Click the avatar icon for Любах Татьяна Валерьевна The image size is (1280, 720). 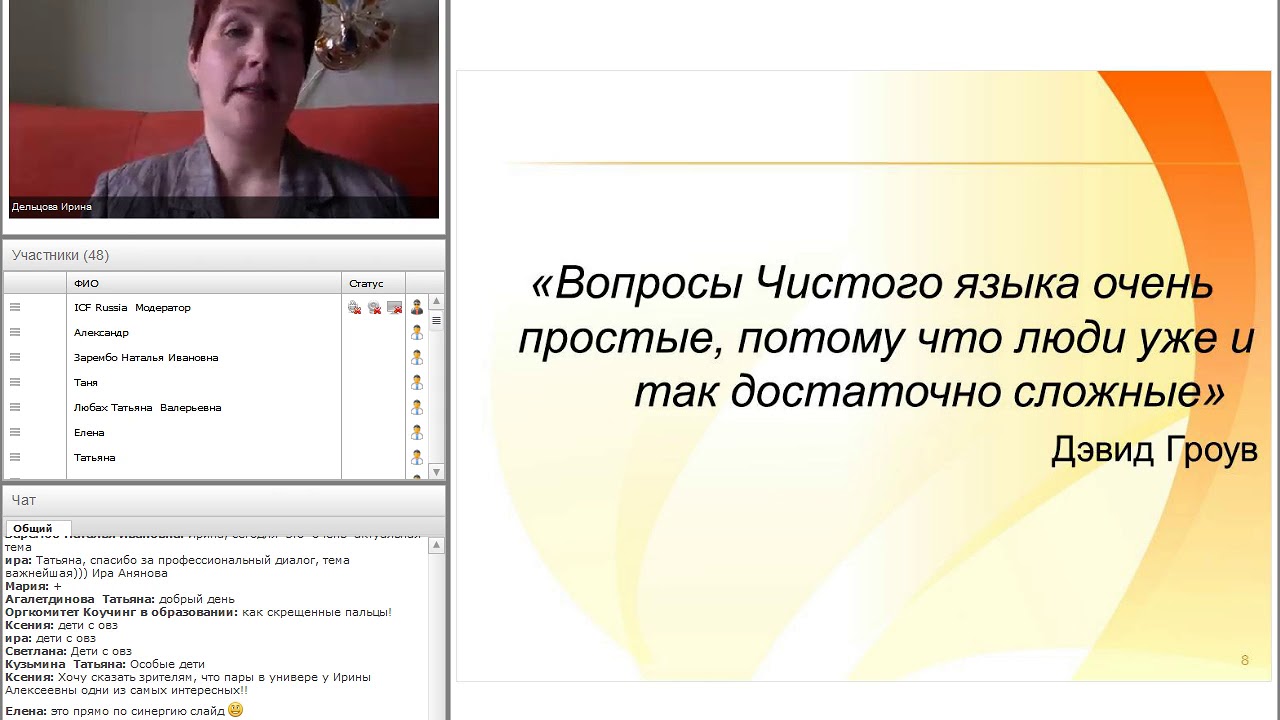tap(417, 407)
